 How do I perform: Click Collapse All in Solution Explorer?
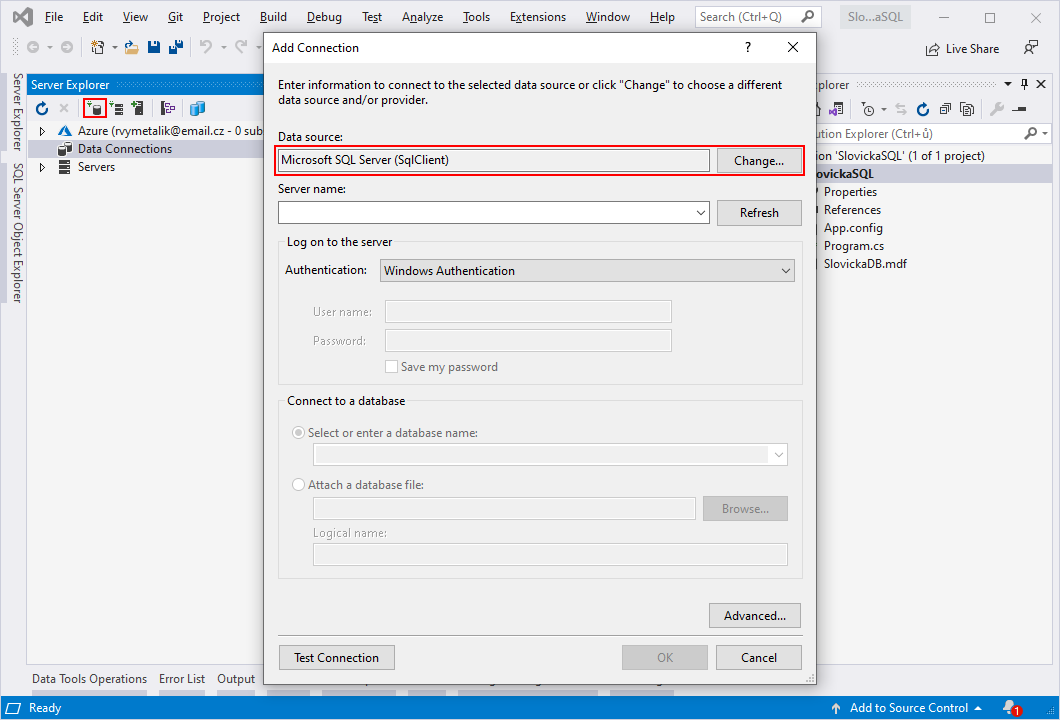click(x=945, y=109)
